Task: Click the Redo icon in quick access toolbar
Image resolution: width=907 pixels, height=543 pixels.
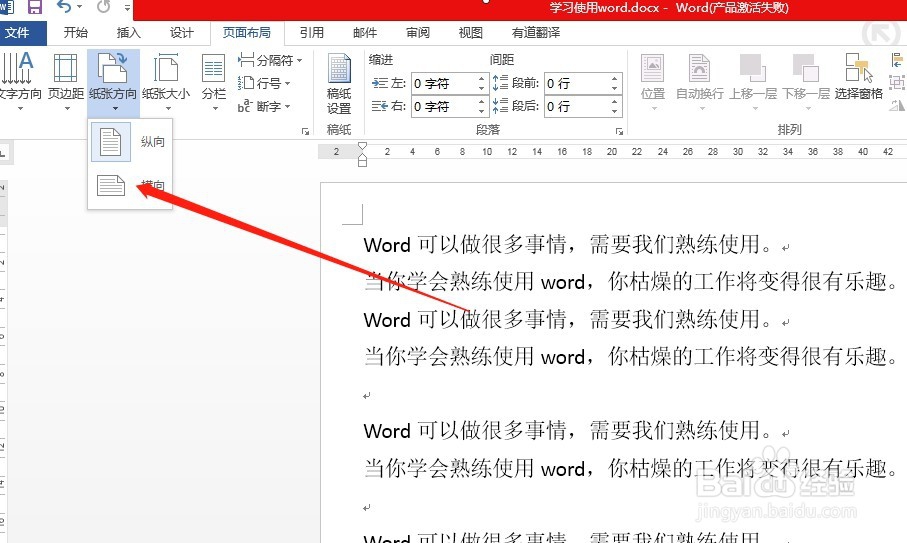Action: 104,8
